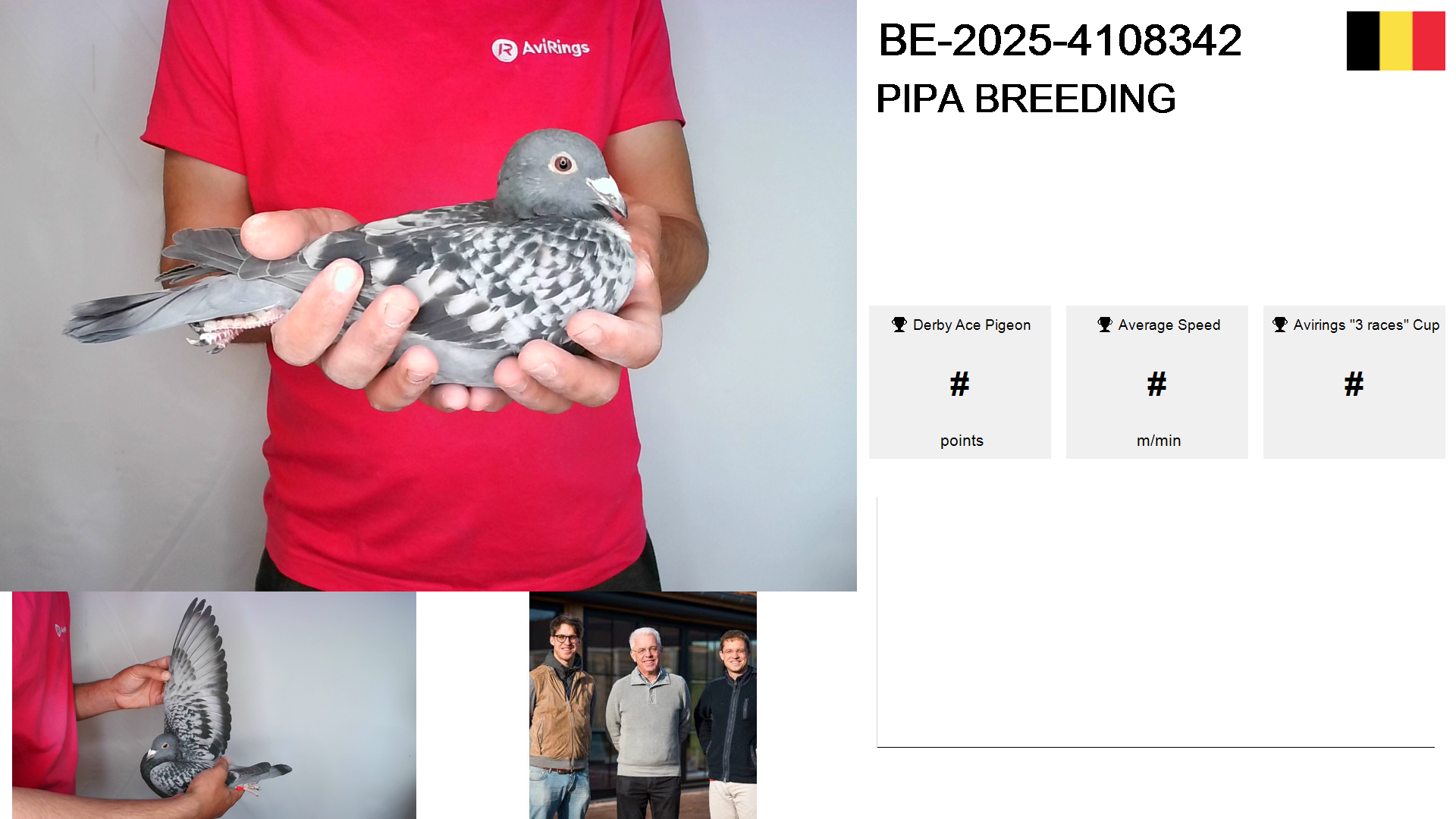Image resolution: width=1456 pixels, height=819 pixels.
Task: Select the Average Speed m/min card
Action: click(x=1157, y=382)
